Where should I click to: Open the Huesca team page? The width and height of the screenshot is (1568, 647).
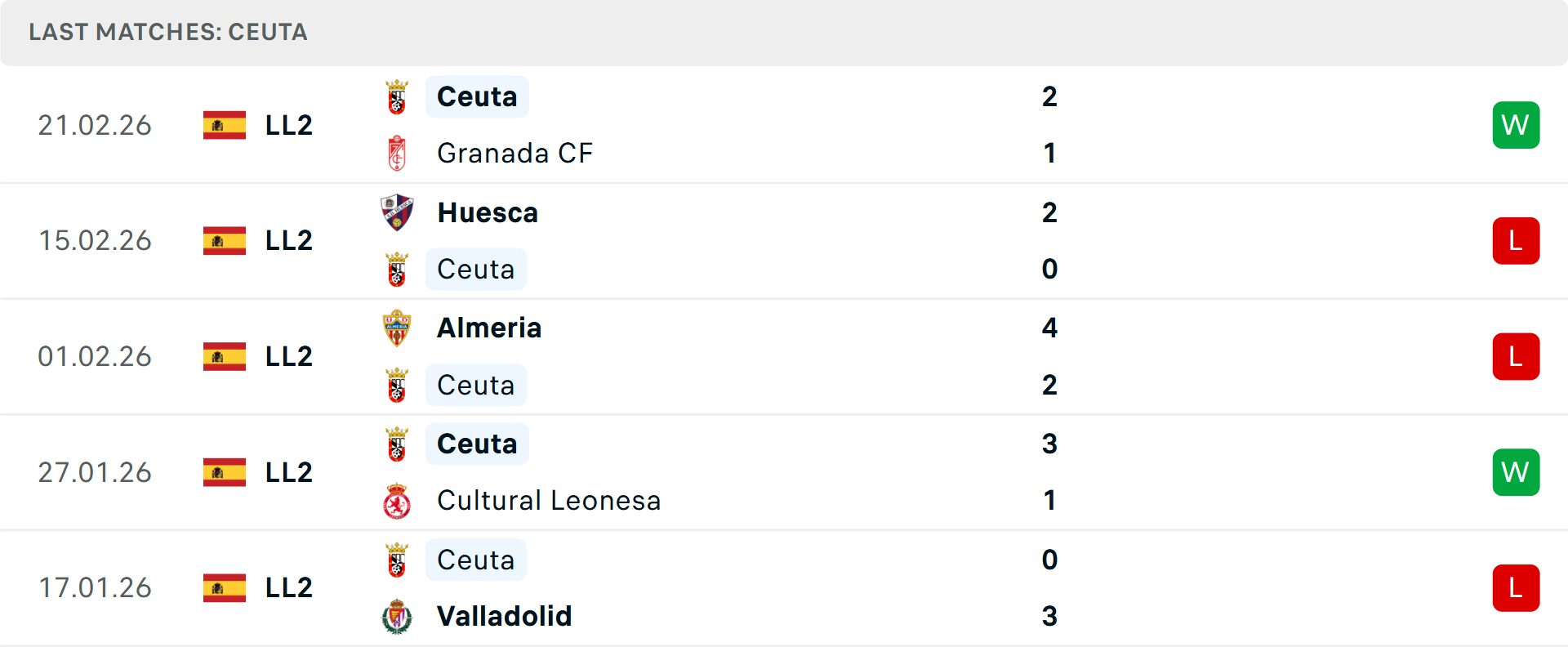pos(488,212)
